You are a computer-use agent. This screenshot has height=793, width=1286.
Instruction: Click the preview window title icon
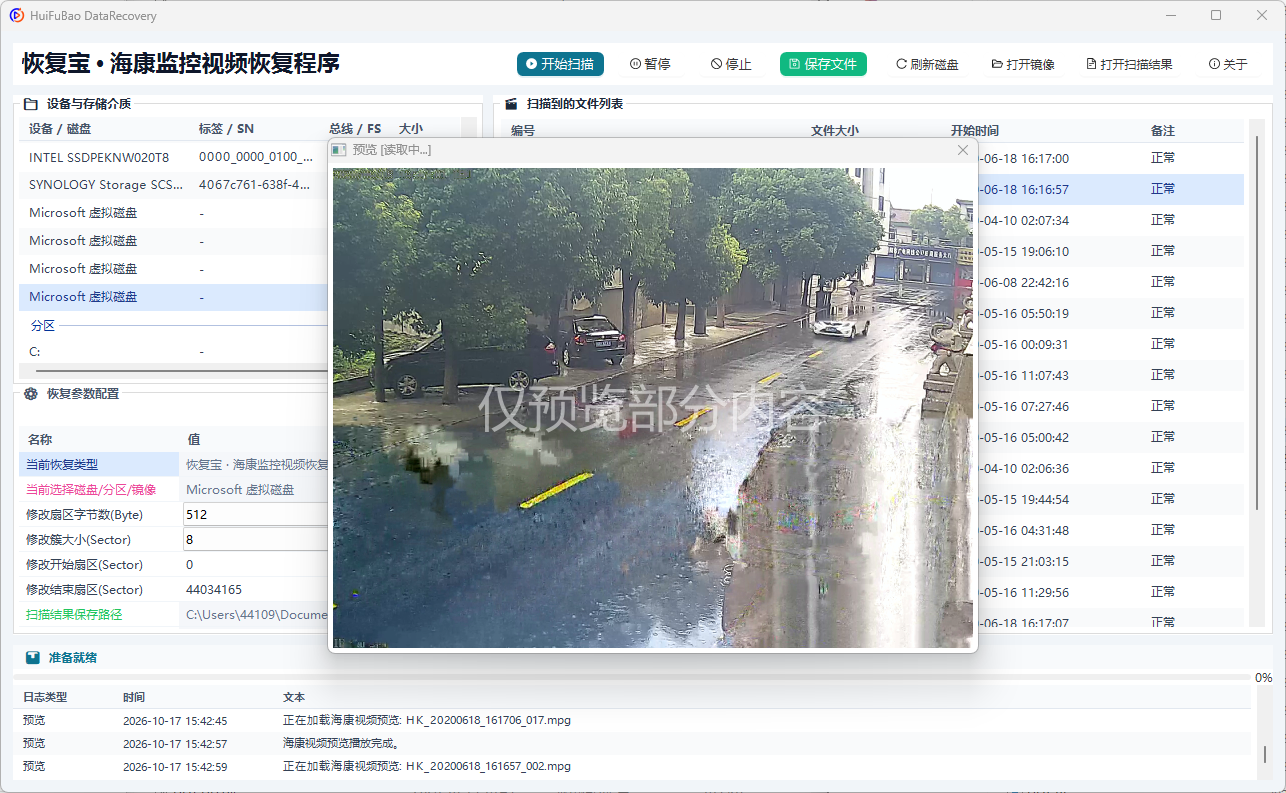340,150
